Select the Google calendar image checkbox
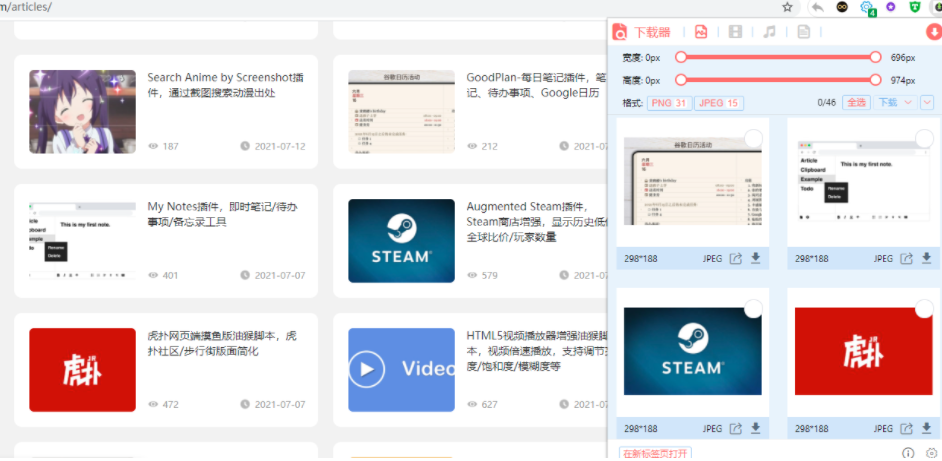 [753, 139]
